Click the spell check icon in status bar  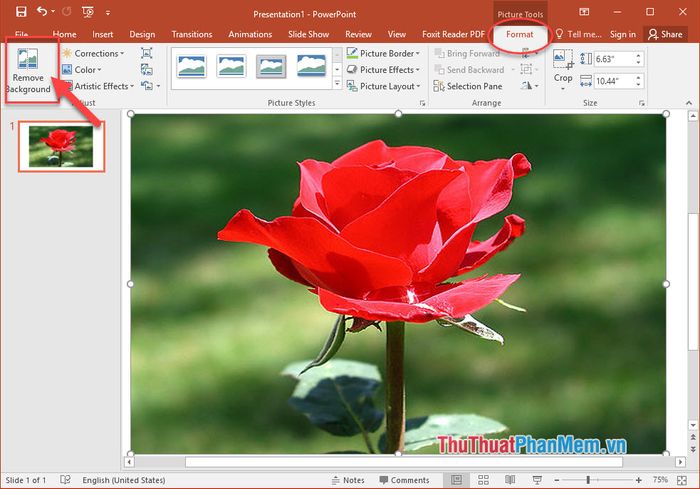(x=65, y=480)
